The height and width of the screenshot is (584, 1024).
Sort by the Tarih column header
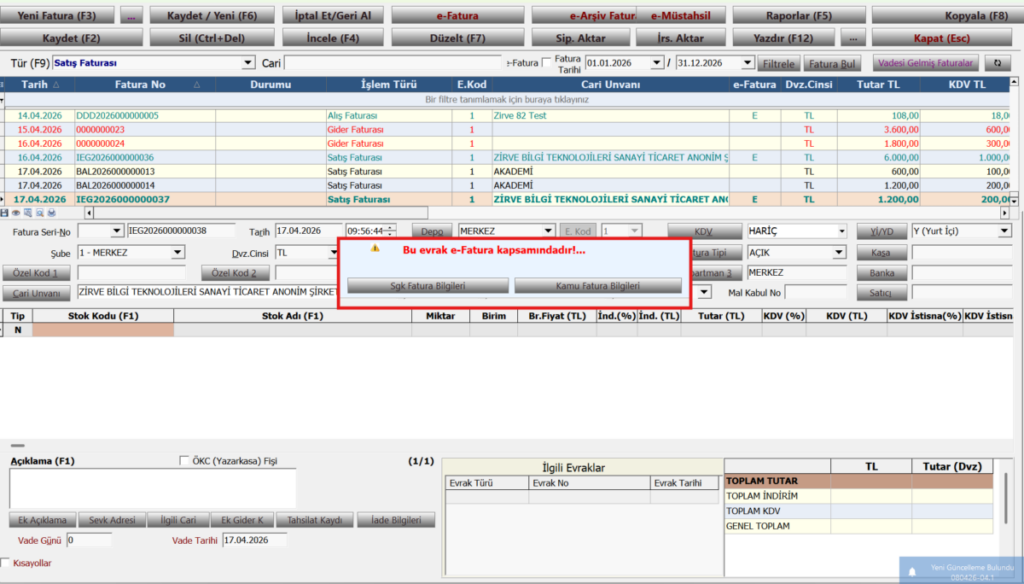pos(39,84)
